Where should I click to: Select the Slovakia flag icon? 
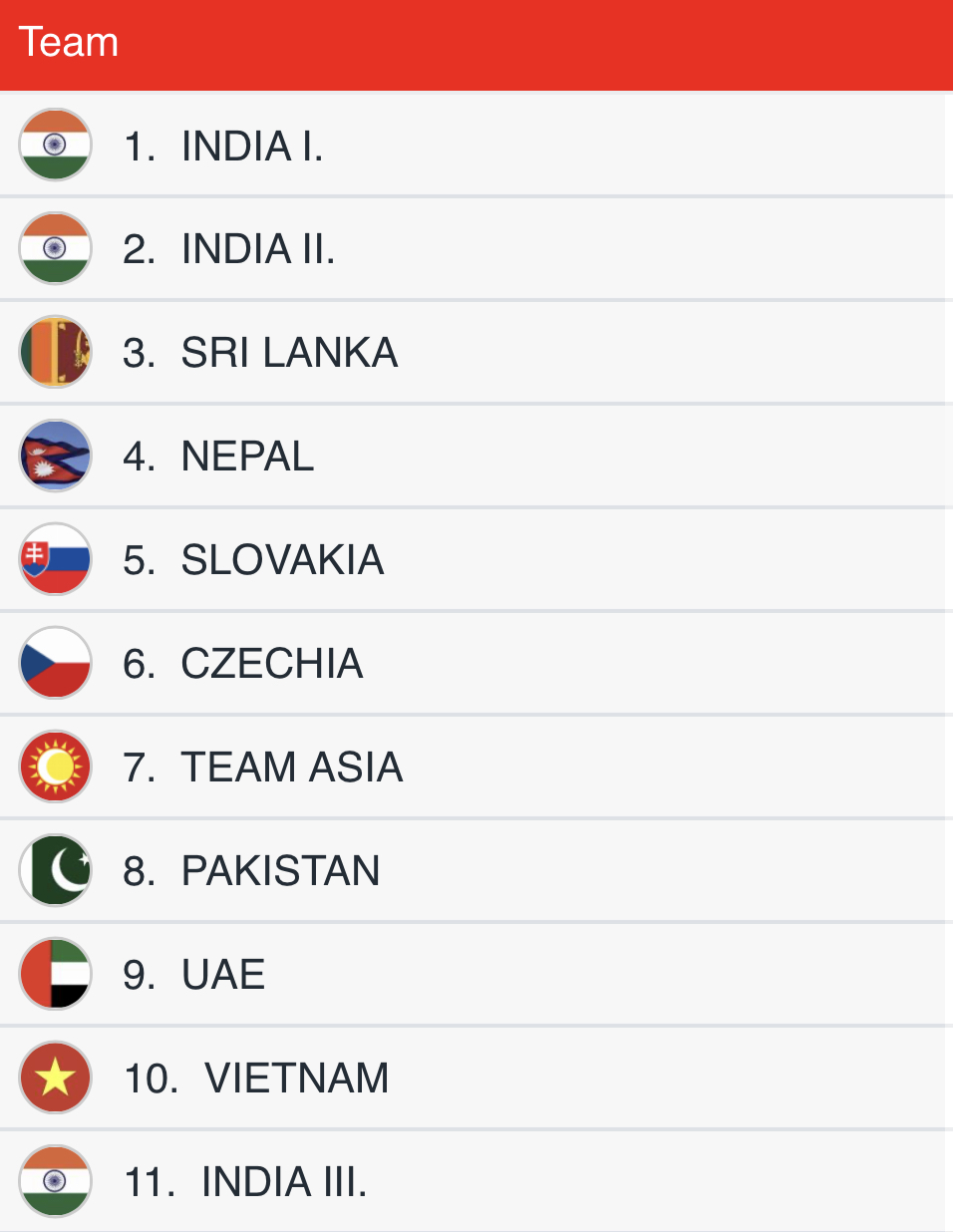(x=56, y=559)
